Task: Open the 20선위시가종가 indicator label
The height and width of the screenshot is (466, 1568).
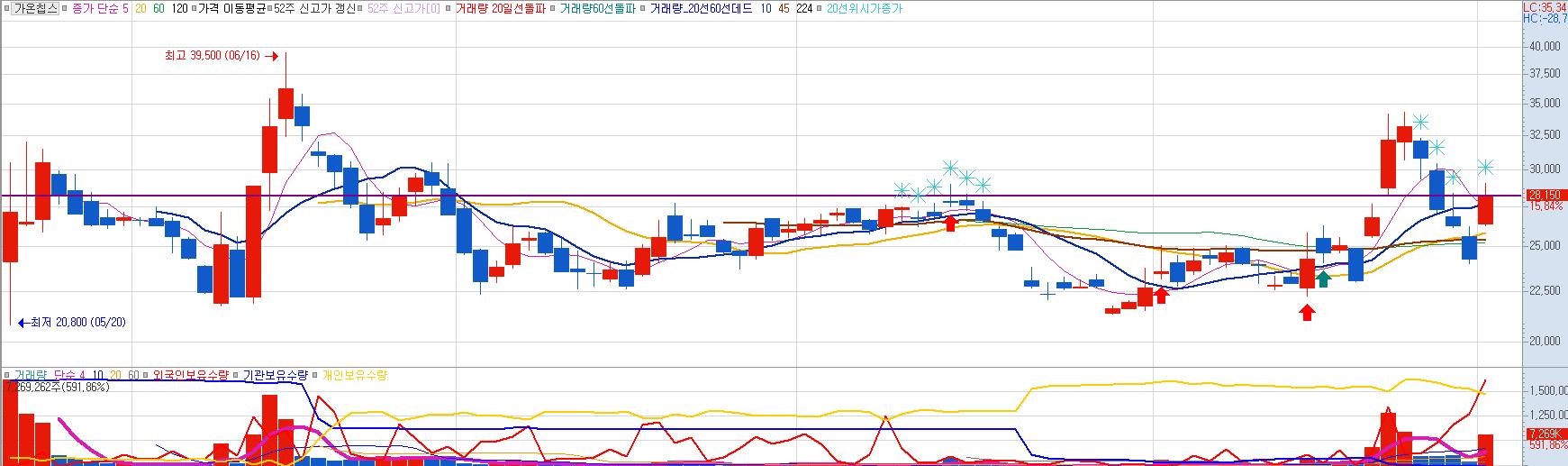Action: pos(864,8)
